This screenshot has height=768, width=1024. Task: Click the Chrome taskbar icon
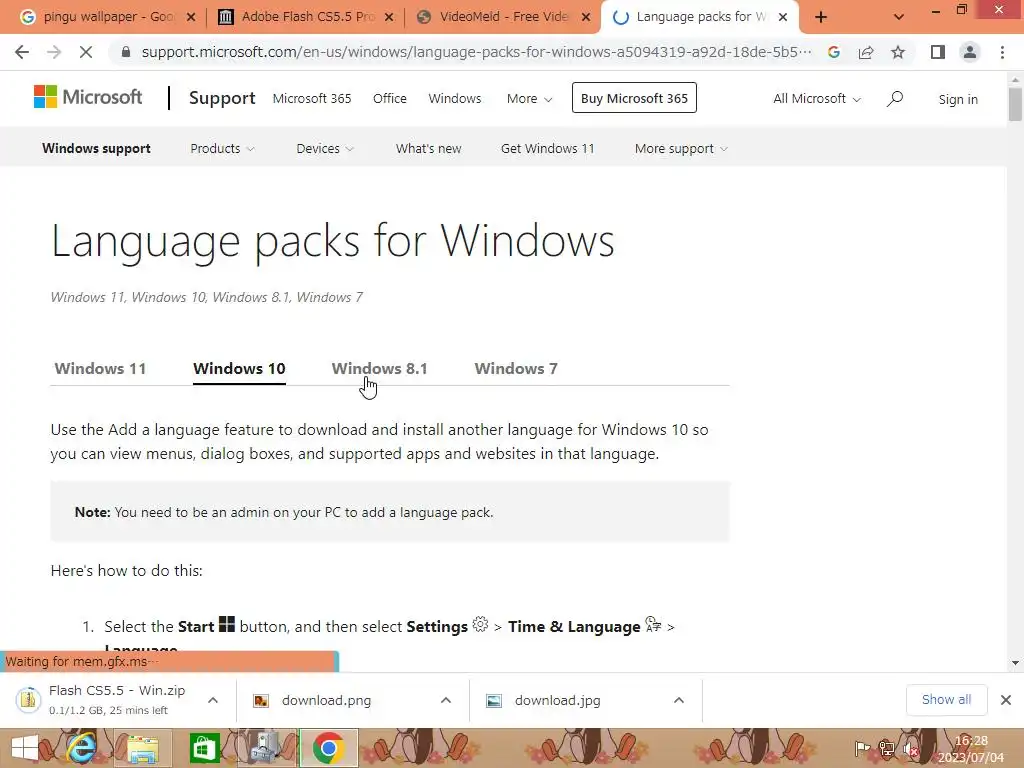(328, 748)
